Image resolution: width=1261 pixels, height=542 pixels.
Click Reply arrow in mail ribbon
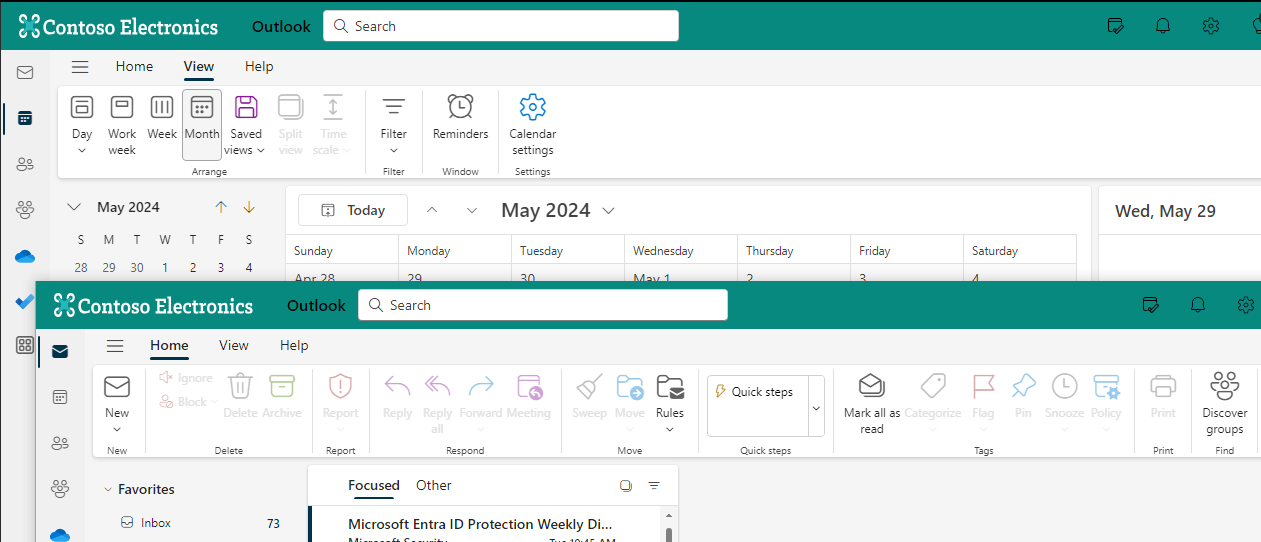[398, 395]
